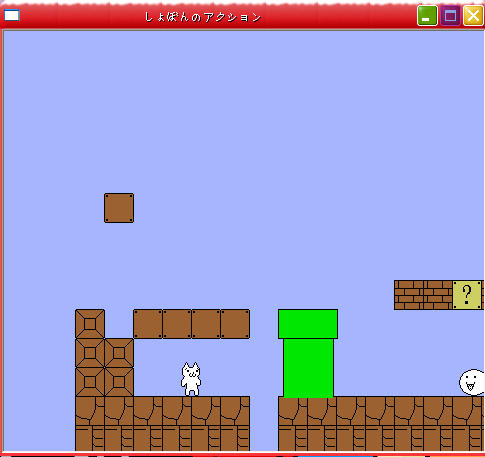This screenshot has height=457, width=485.
Task: Click the round white smiling enemy
Action: coord(472,382)
